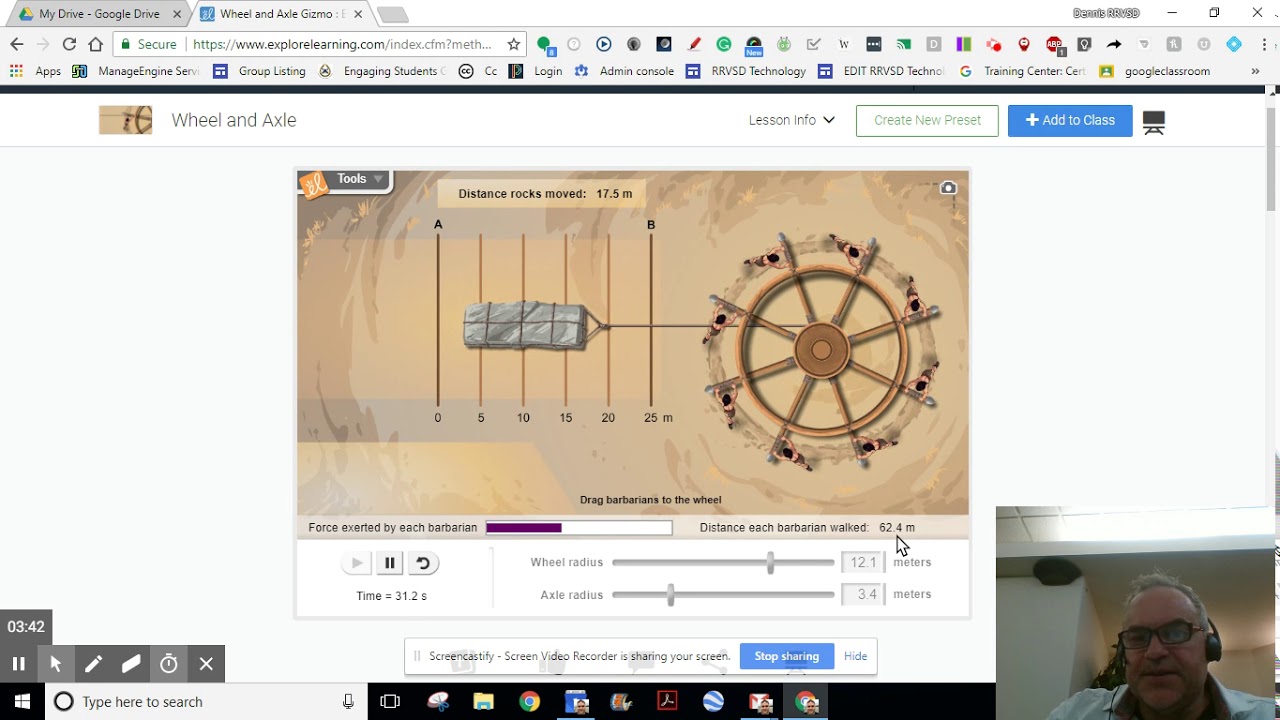Reset the simulation with the undo arrow
Screen dimensions: 1280x720
(x=423, y=563)
